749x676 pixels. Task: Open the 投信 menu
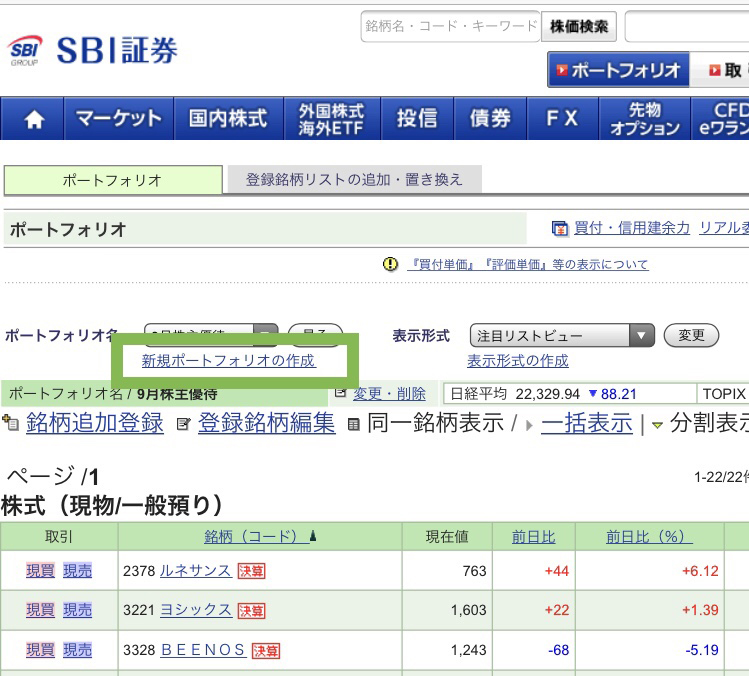(x=417, y=118)
